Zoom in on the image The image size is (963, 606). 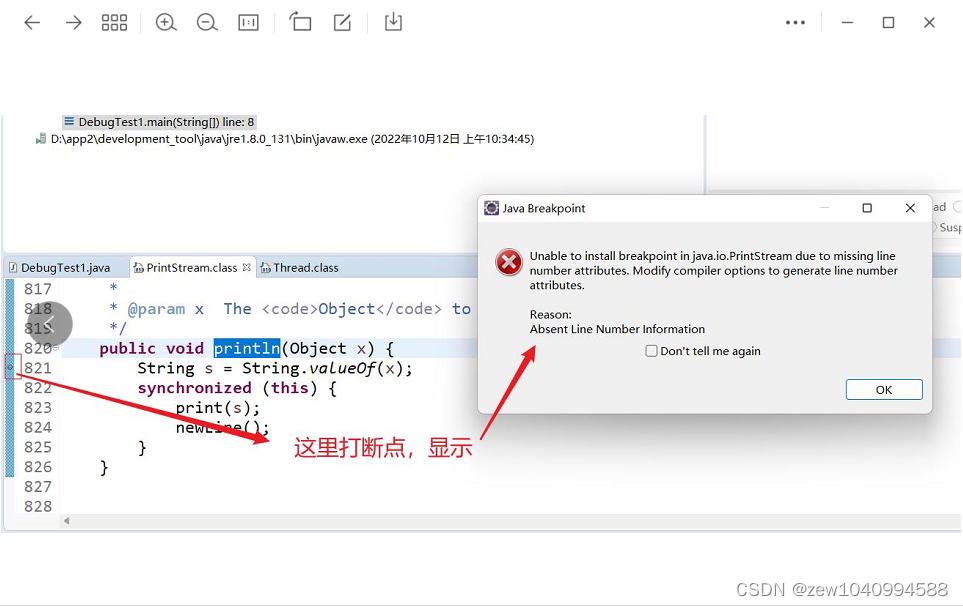[166, 21]
